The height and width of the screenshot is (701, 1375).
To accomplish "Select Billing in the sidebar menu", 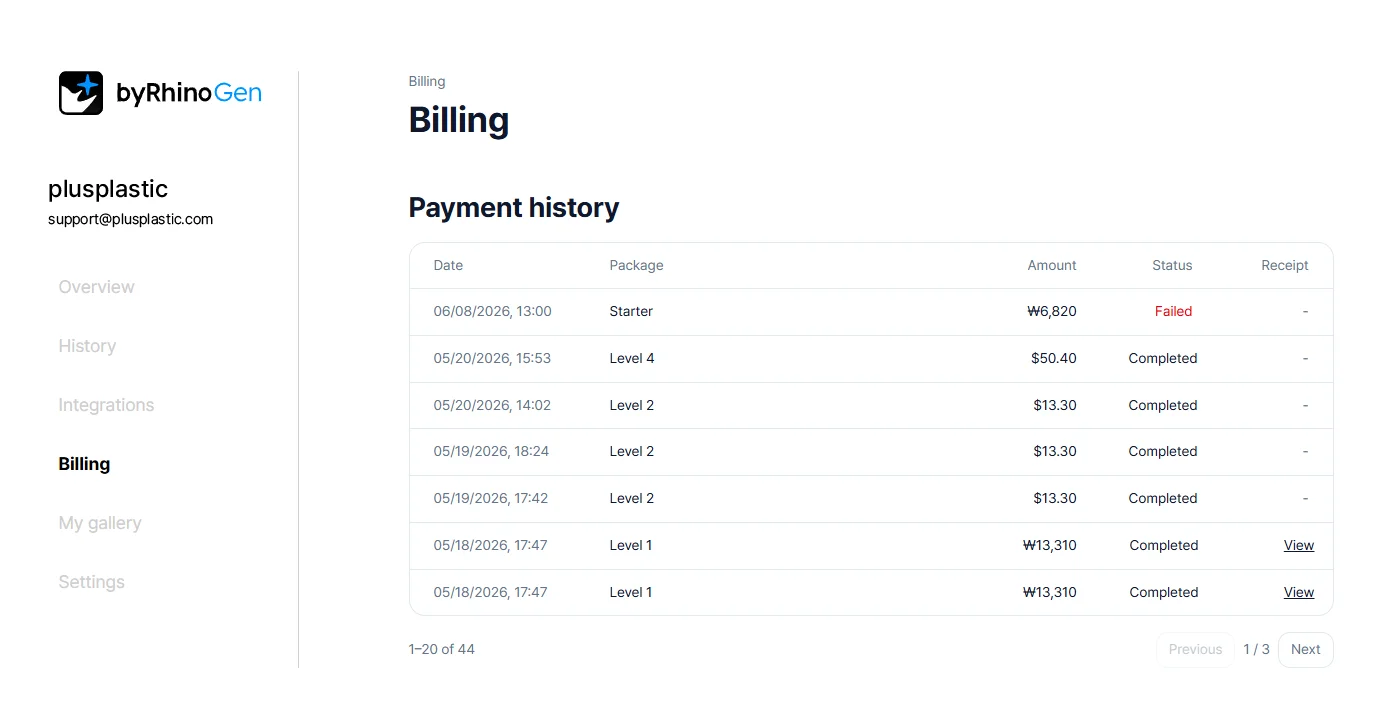I will tap(84, 464).
